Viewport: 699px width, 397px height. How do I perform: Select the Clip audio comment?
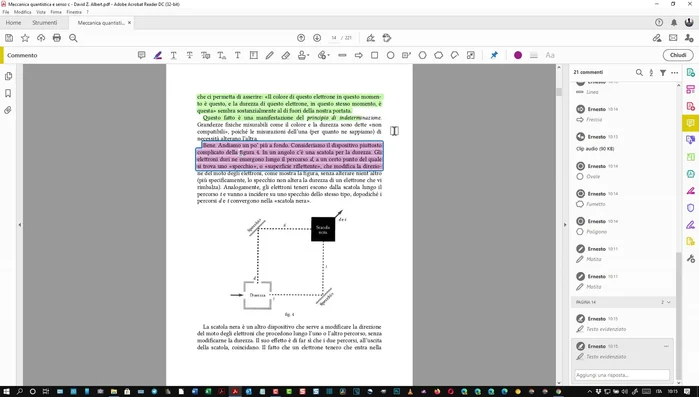click(623, 142)
